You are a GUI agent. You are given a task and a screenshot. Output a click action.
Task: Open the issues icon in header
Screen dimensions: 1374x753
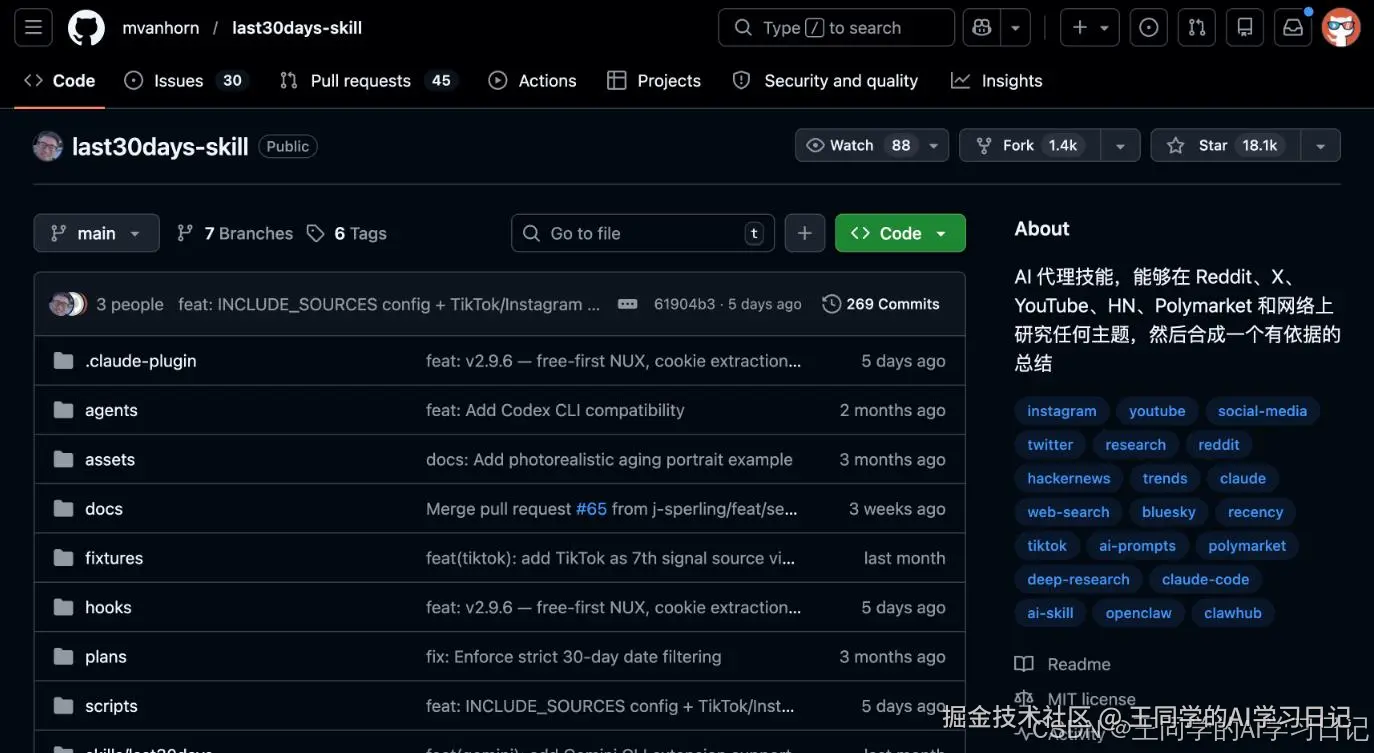click(1149, 28)
